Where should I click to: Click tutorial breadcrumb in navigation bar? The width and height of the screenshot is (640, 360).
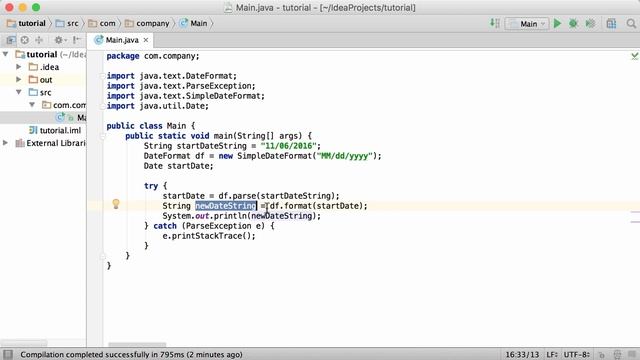(x=26, y=23)
